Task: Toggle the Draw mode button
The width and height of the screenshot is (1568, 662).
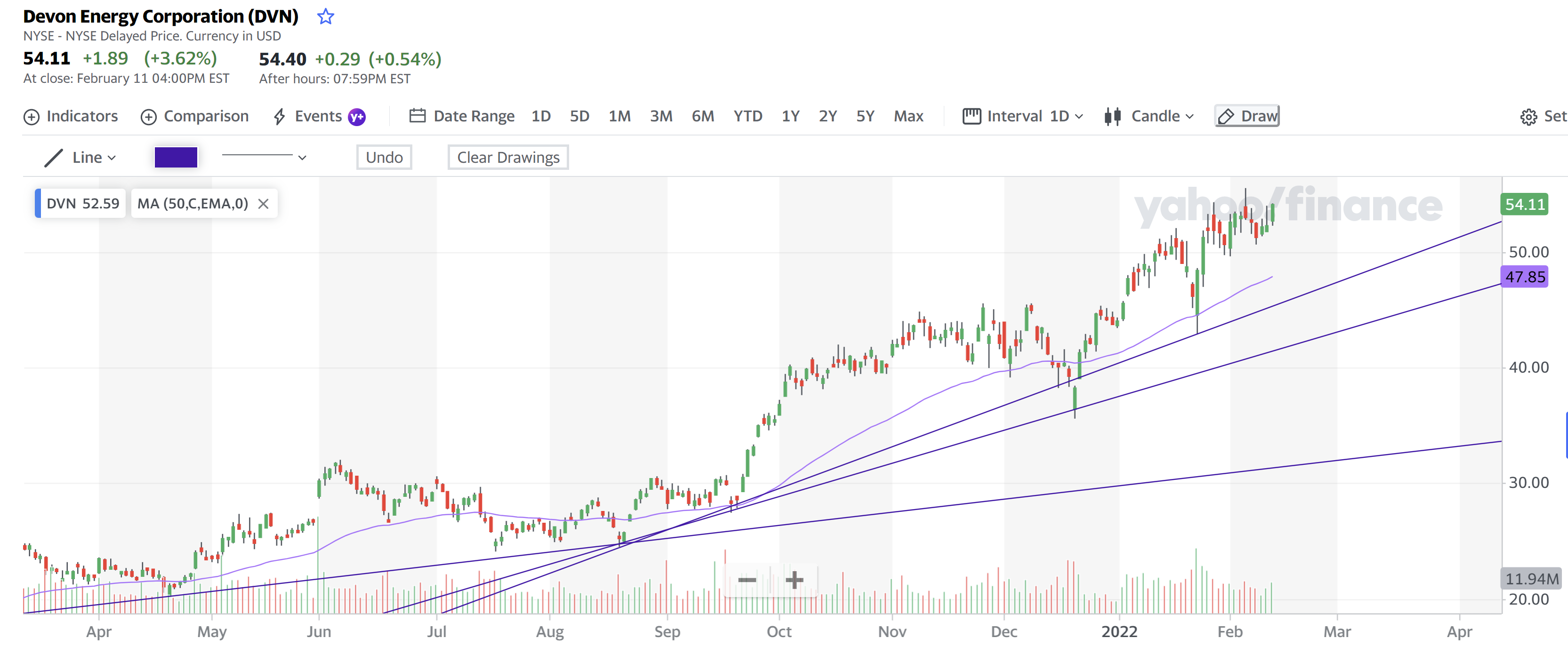Action: 1246,116
